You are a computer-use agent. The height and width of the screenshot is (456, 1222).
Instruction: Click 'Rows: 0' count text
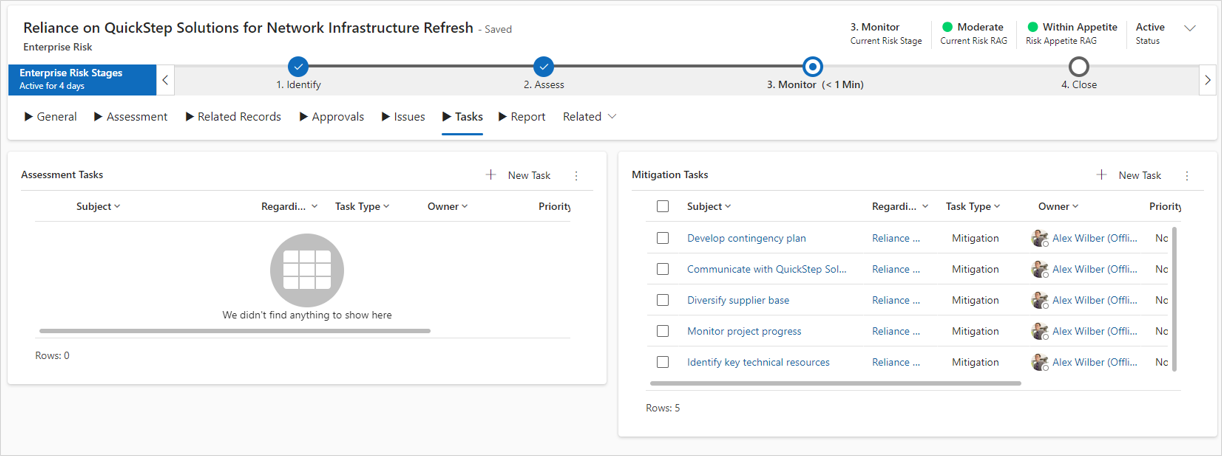[x=52, y=355]
